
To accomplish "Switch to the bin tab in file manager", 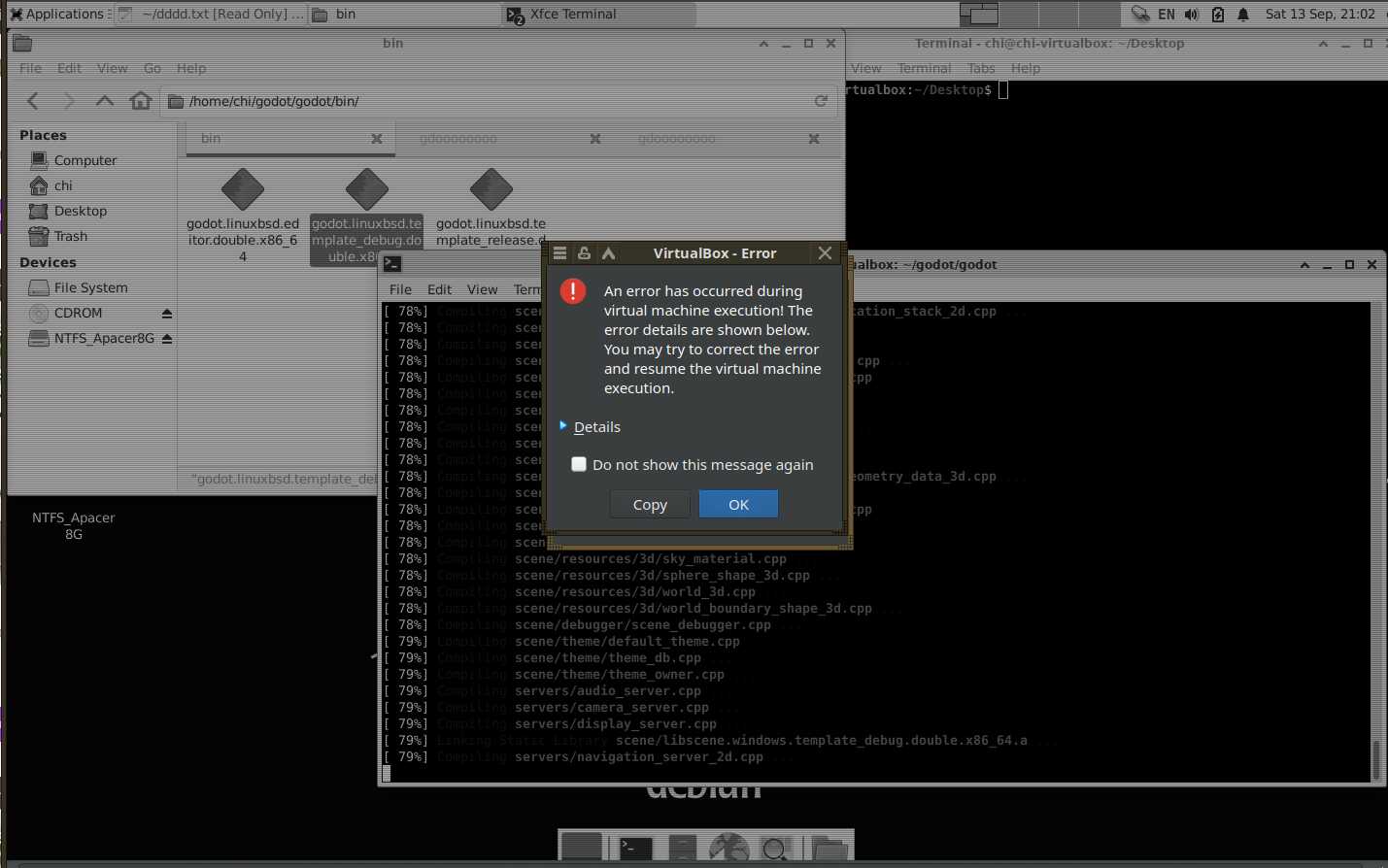I will [289, 139].
